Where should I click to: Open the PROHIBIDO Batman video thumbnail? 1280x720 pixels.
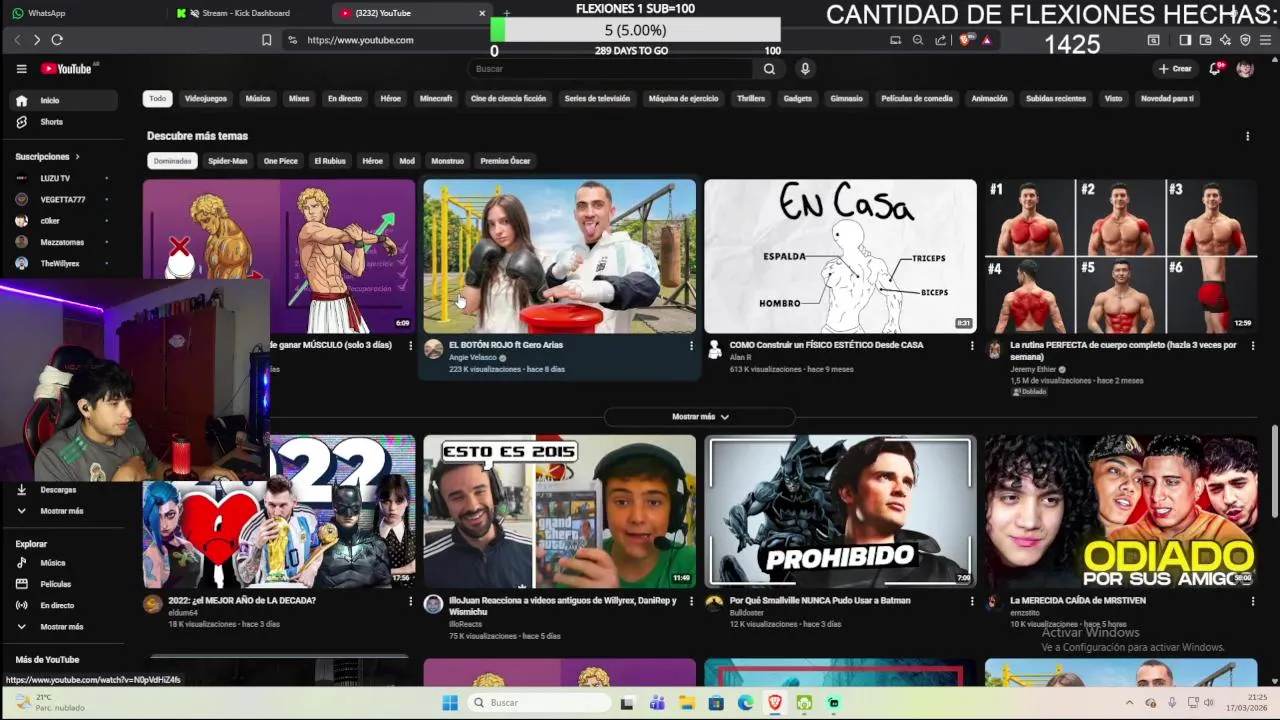(x=840, y=511)
